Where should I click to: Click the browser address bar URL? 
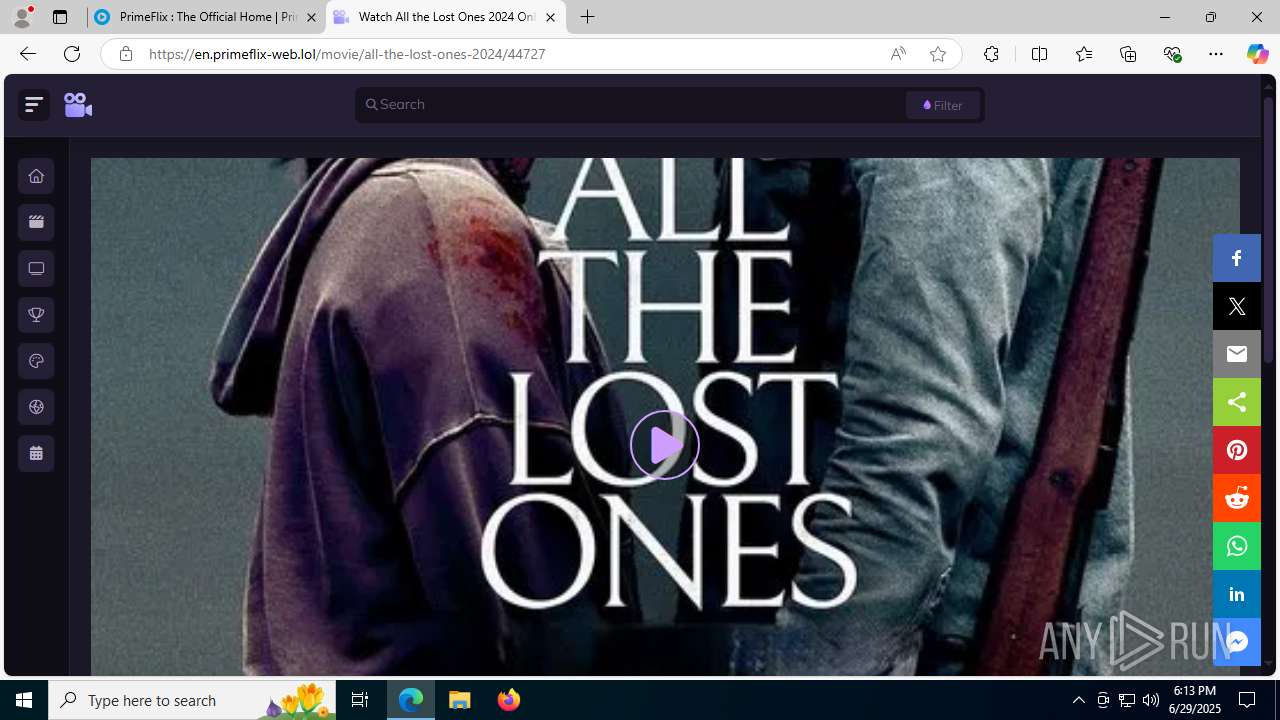pos(347,54)
